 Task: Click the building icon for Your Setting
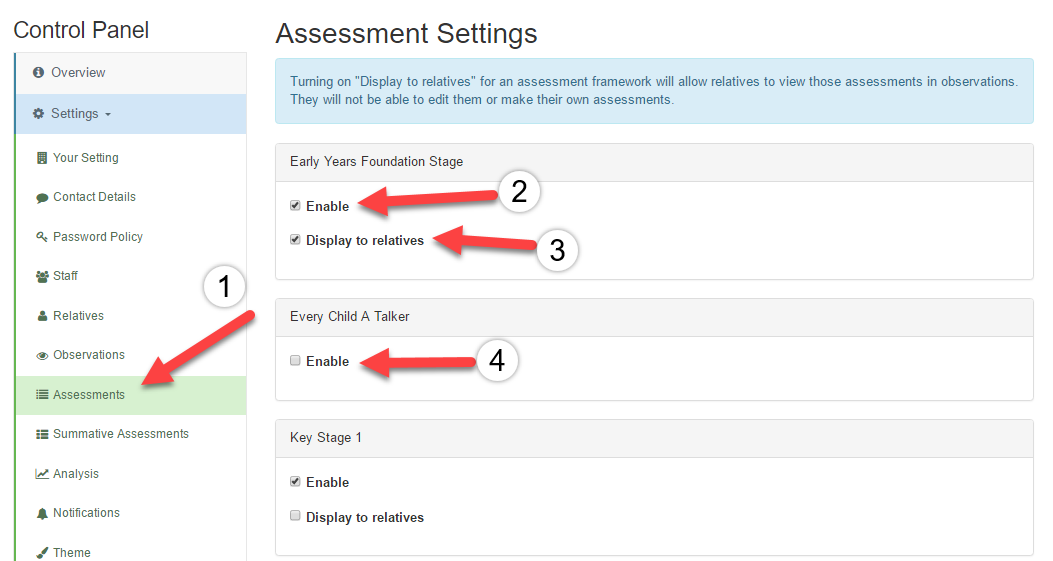42,158
